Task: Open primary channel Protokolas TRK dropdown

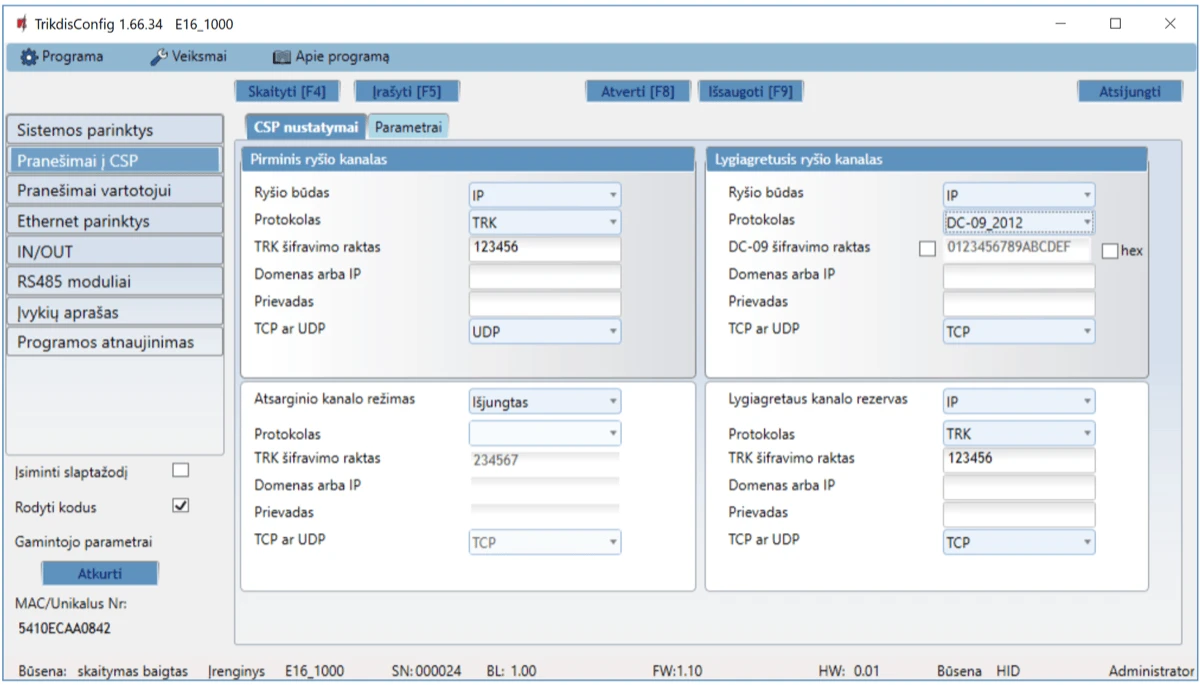Action: 544,222
